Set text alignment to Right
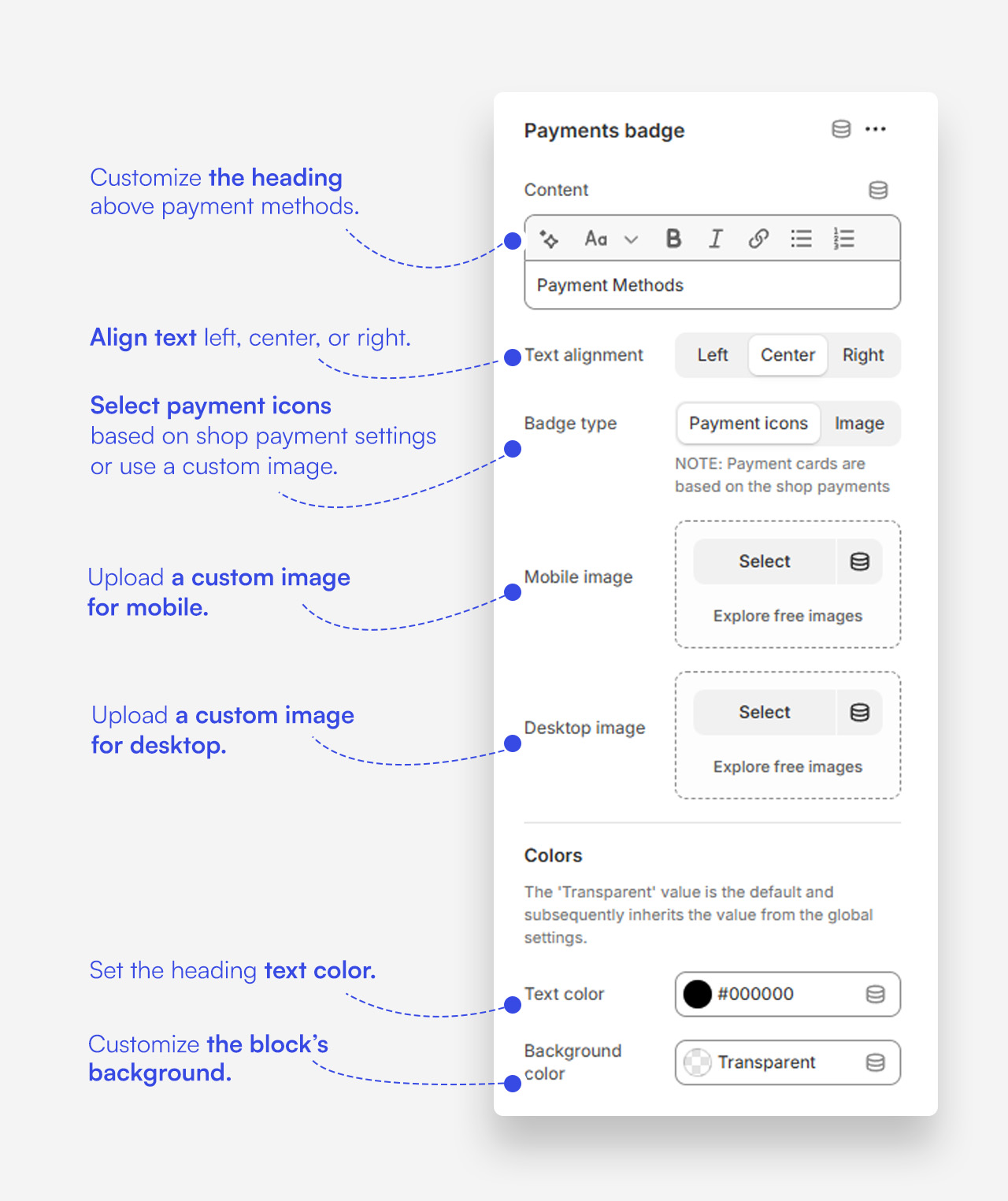The height and width of the screenshot is (1201, 1008). click(863, 355)
